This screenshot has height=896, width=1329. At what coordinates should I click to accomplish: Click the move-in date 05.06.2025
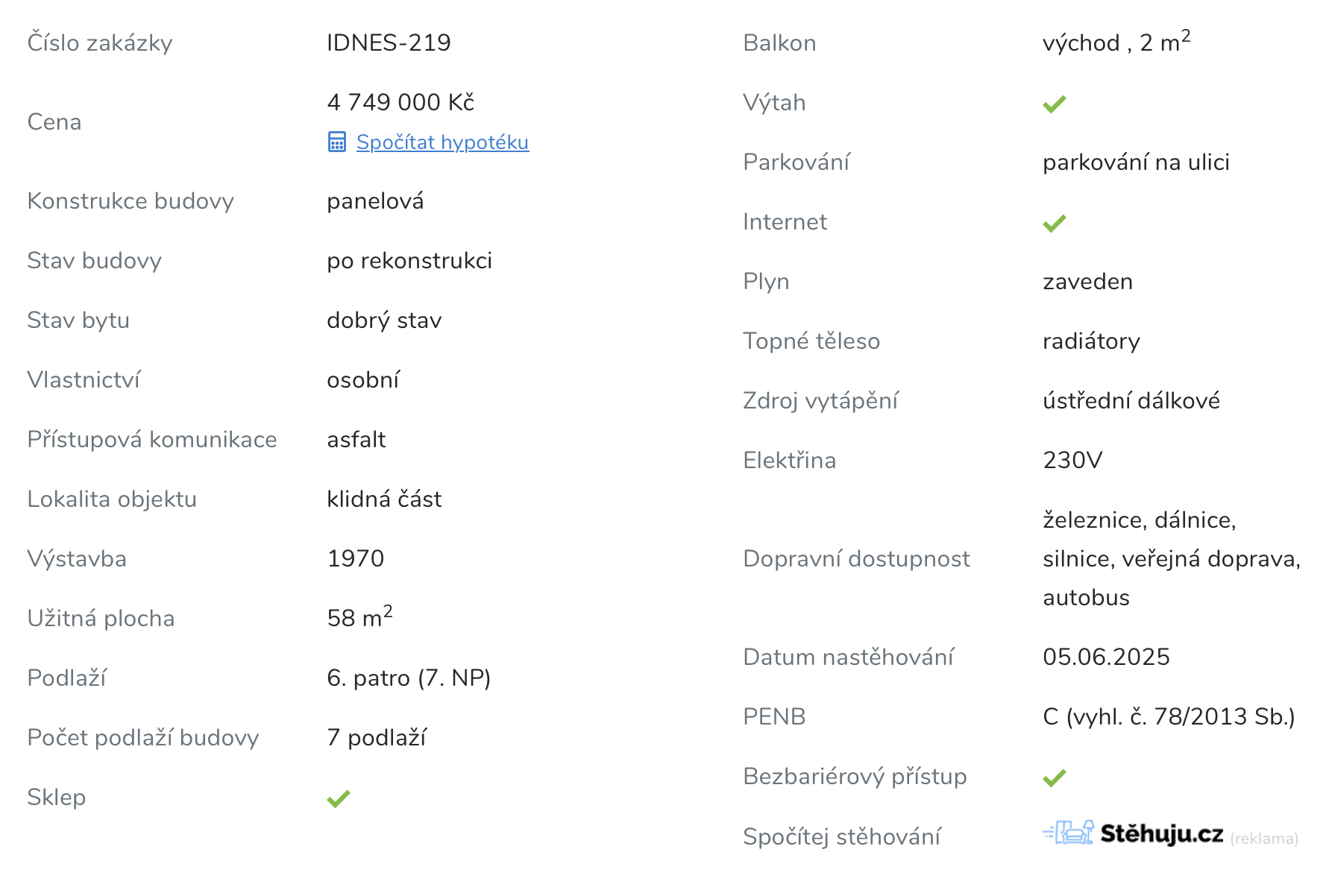click(x=1106, y=657)
